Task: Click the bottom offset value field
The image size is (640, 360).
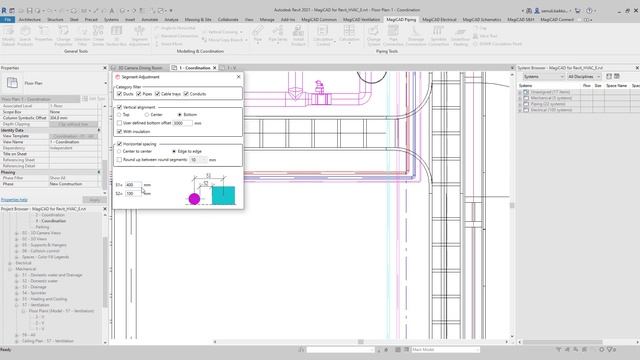Action: tap(182, 123)
